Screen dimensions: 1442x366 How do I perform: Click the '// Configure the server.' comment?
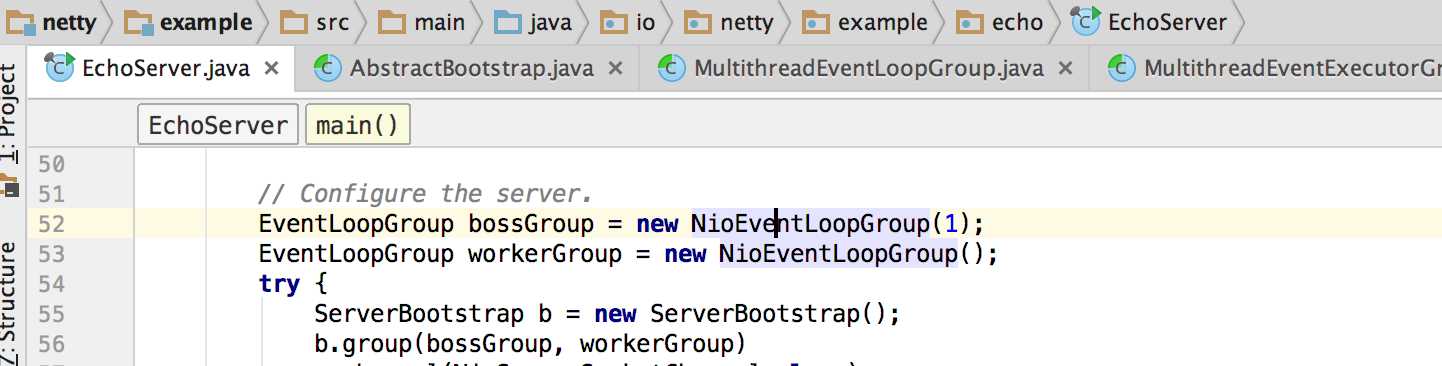tap(426, 193)
